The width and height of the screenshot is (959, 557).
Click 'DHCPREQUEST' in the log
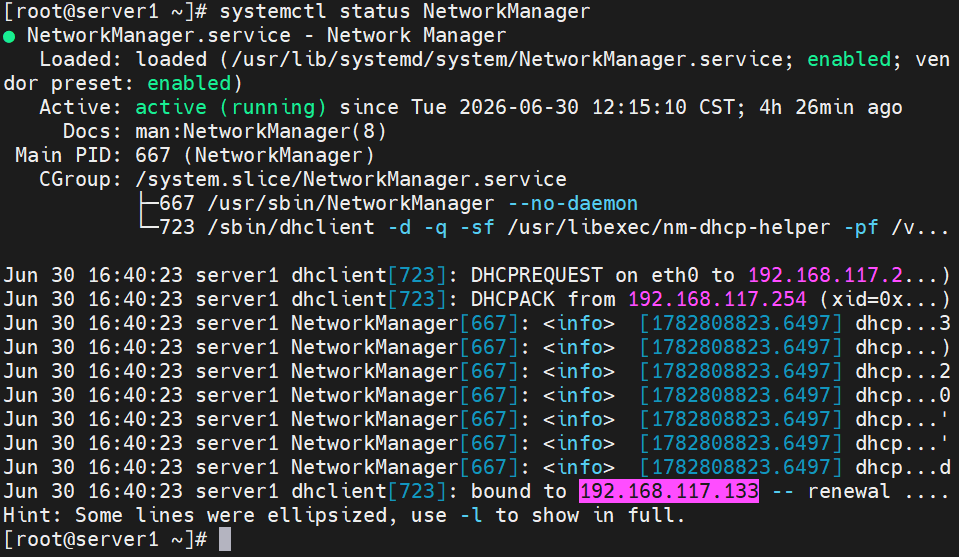(x=537, y=275)
